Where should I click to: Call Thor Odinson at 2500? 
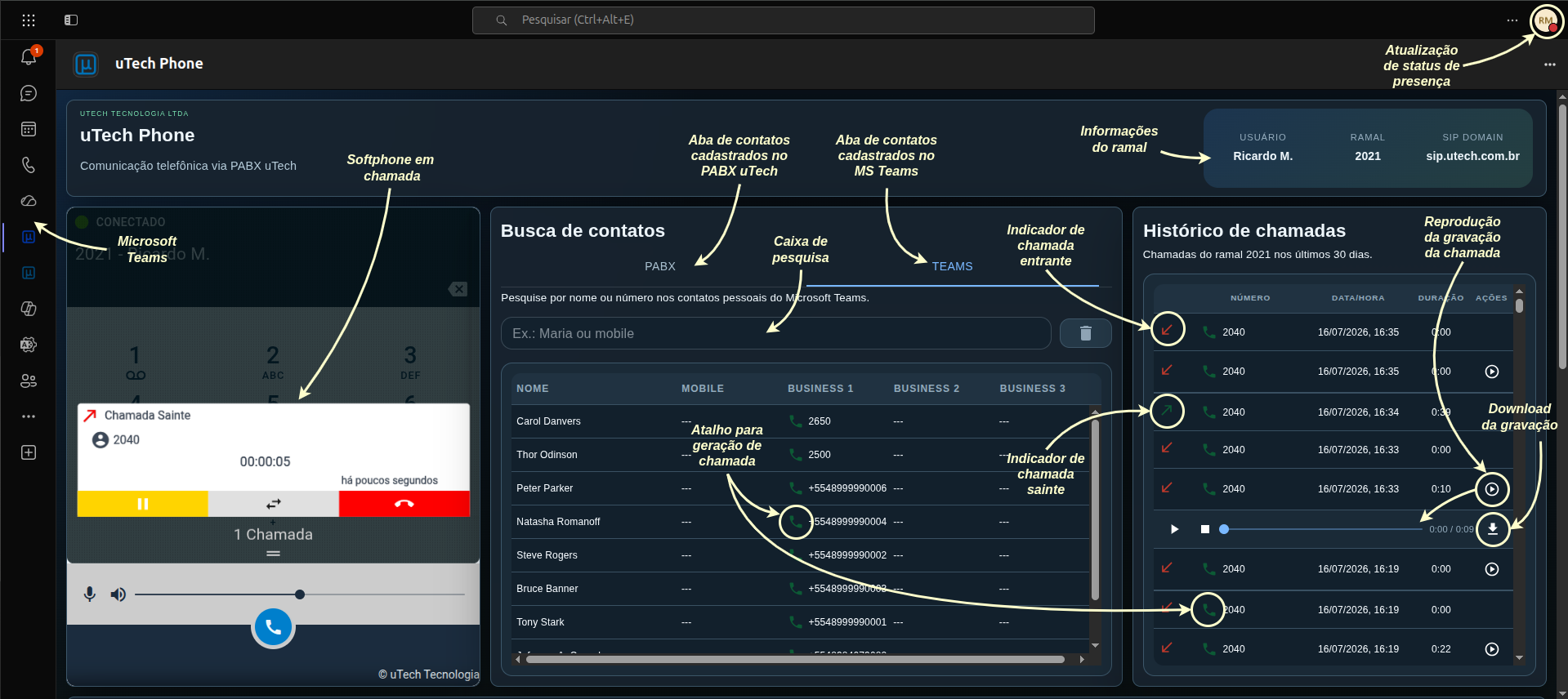[x=795, y=455]
